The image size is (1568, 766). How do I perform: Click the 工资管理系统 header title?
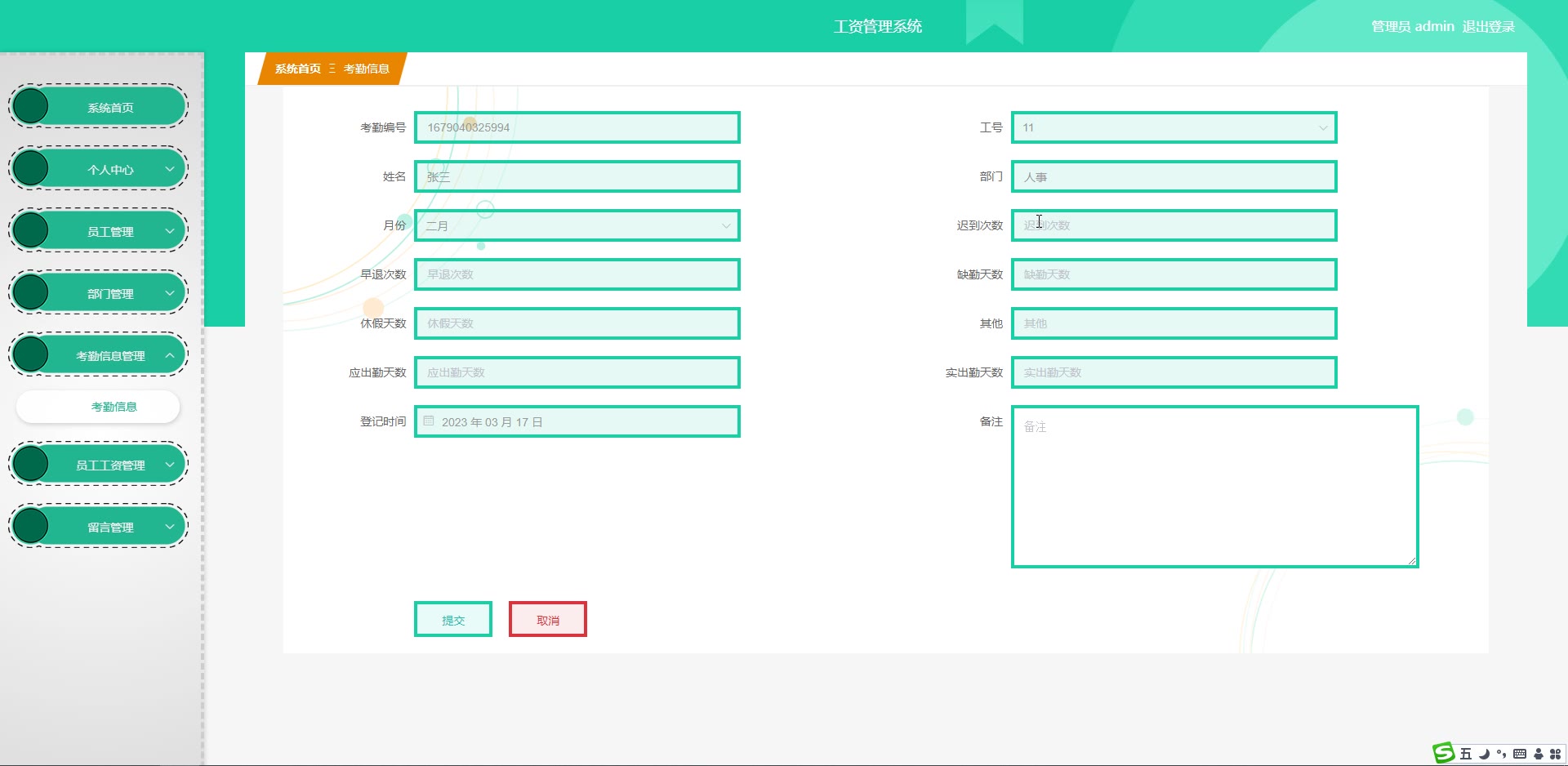[877, 26]
